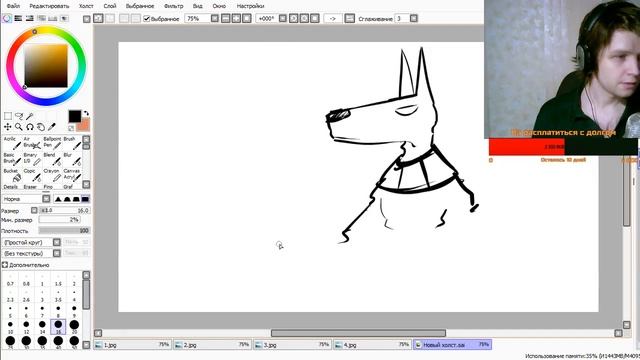Choose the Acrylic brush
The height and width of the screenshot is (360, 640).
click(11, 143)
